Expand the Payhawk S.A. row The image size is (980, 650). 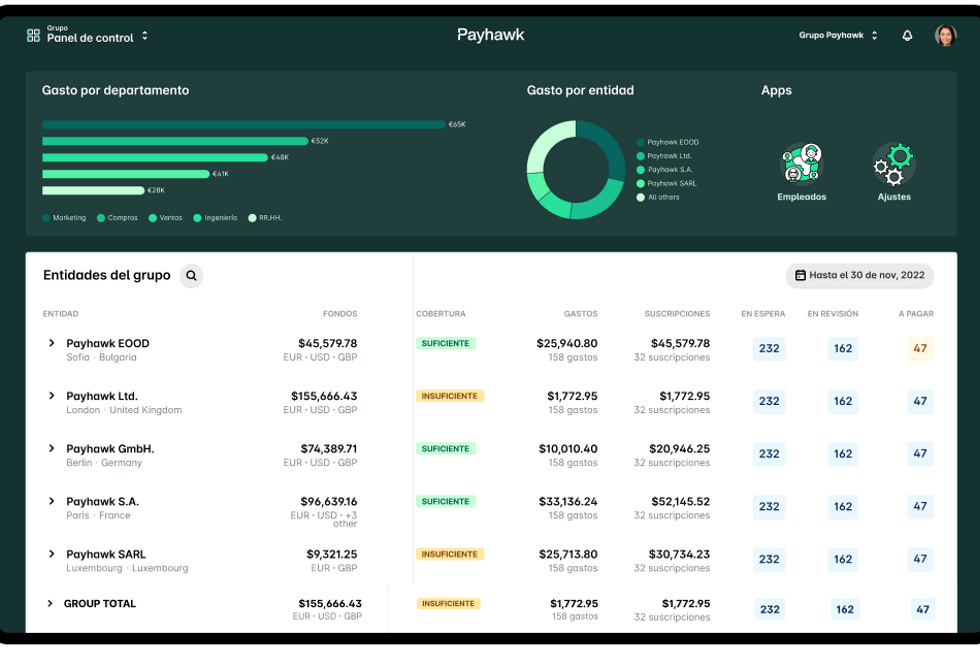[52, 501]
